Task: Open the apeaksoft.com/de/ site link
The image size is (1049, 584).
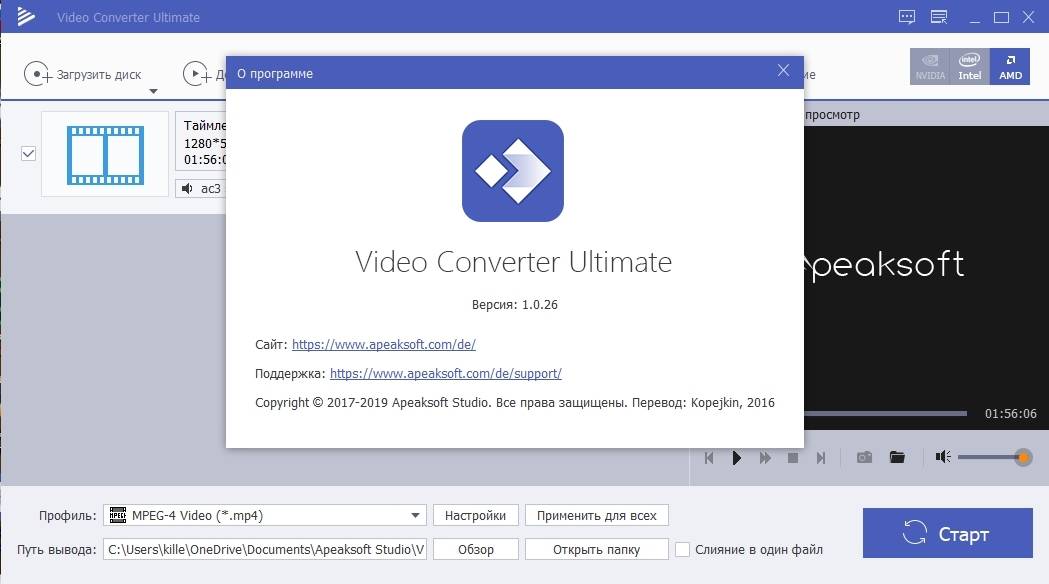Action: 383,345
